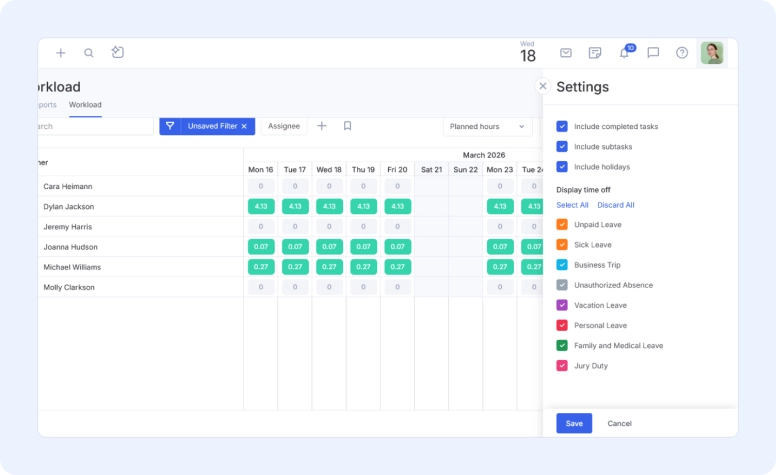Screen dimensions: 776x475
Task: Click the plus icon in top bar
Action: pos(61,53)
